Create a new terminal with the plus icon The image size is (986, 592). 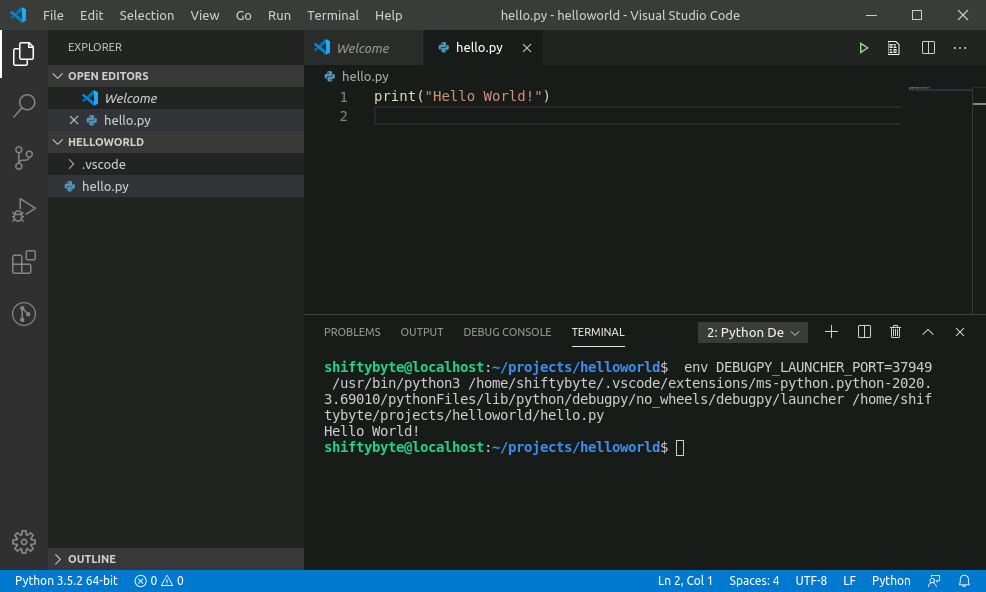pos(831,332)
